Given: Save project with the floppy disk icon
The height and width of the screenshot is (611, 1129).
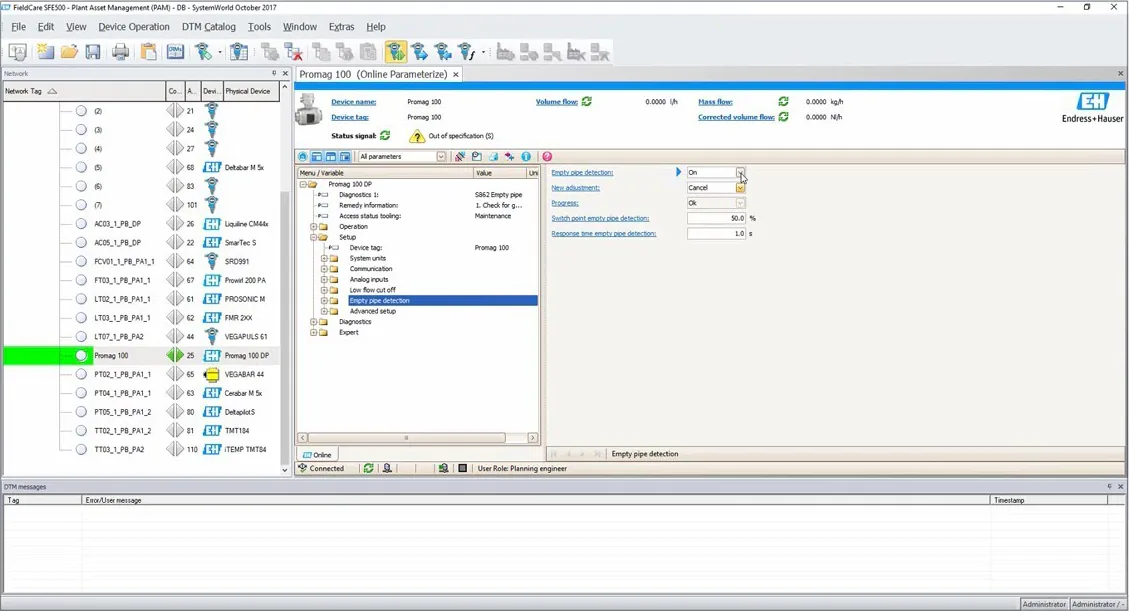Looking at the screenshot, I should (x=93, y=52).
